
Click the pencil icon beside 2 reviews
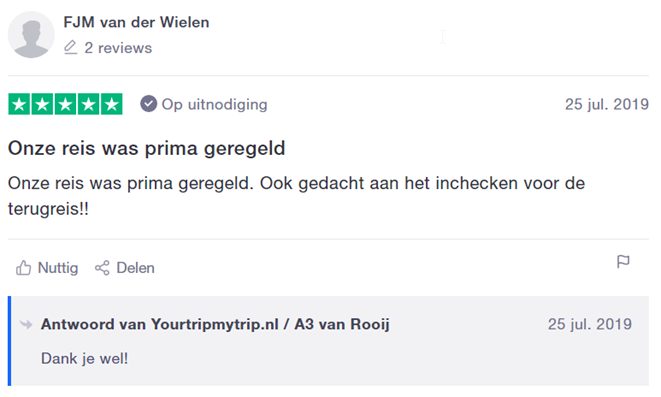(70, 48)
